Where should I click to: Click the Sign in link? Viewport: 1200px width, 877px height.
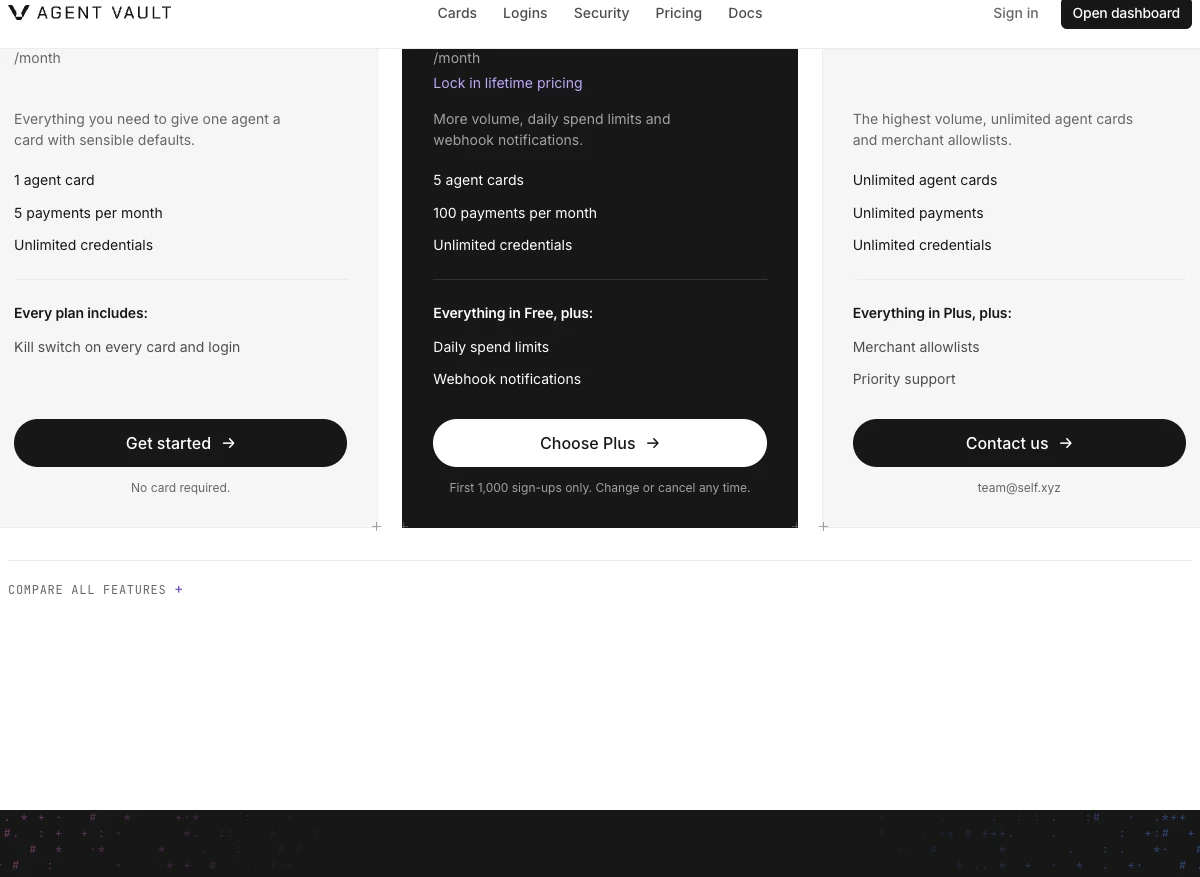[x=1015, y=13]
